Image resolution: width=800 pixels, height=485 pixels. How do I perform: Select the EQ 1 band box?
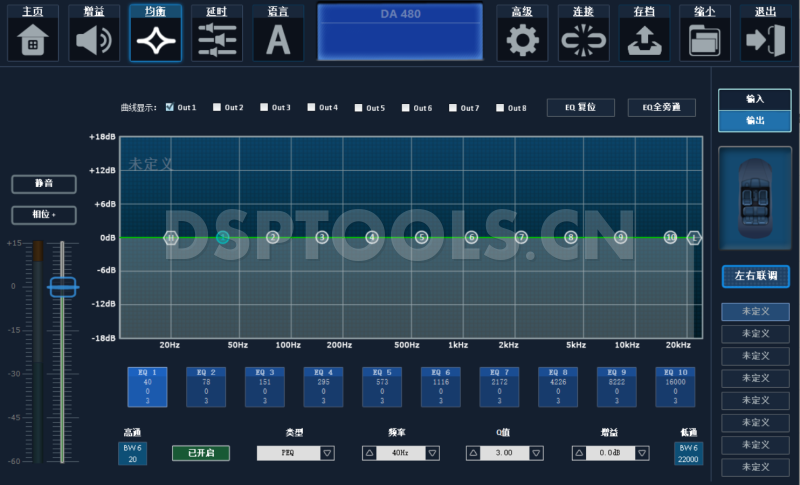pyautogui.click(x=147, y=387)
